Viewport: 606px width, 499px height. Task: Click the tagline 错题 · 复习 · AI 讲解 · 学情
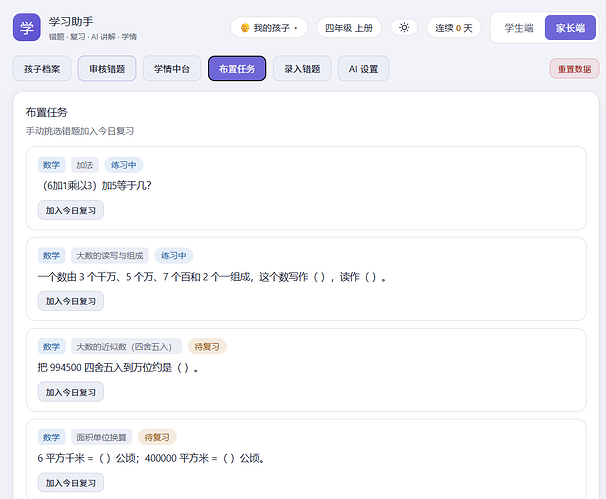[93, 37]
